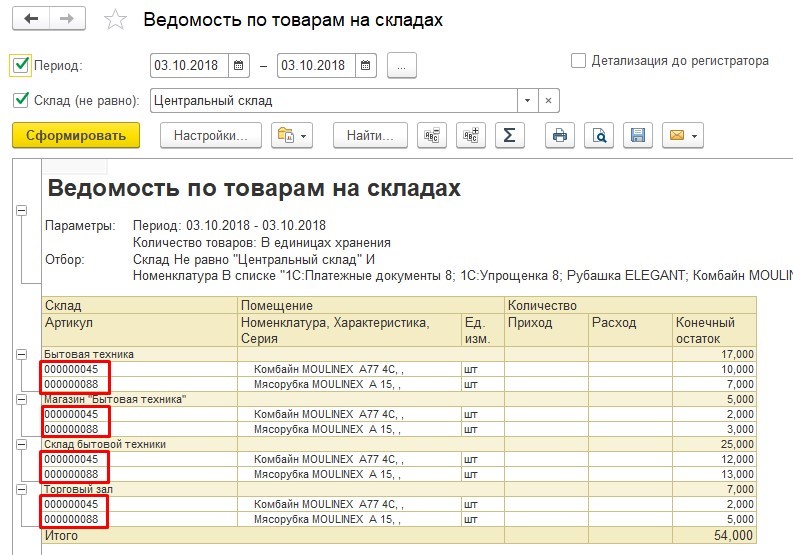Toggle the Склад (не равно) checkbox
The image size is (793, 555).
click(21, 100)
